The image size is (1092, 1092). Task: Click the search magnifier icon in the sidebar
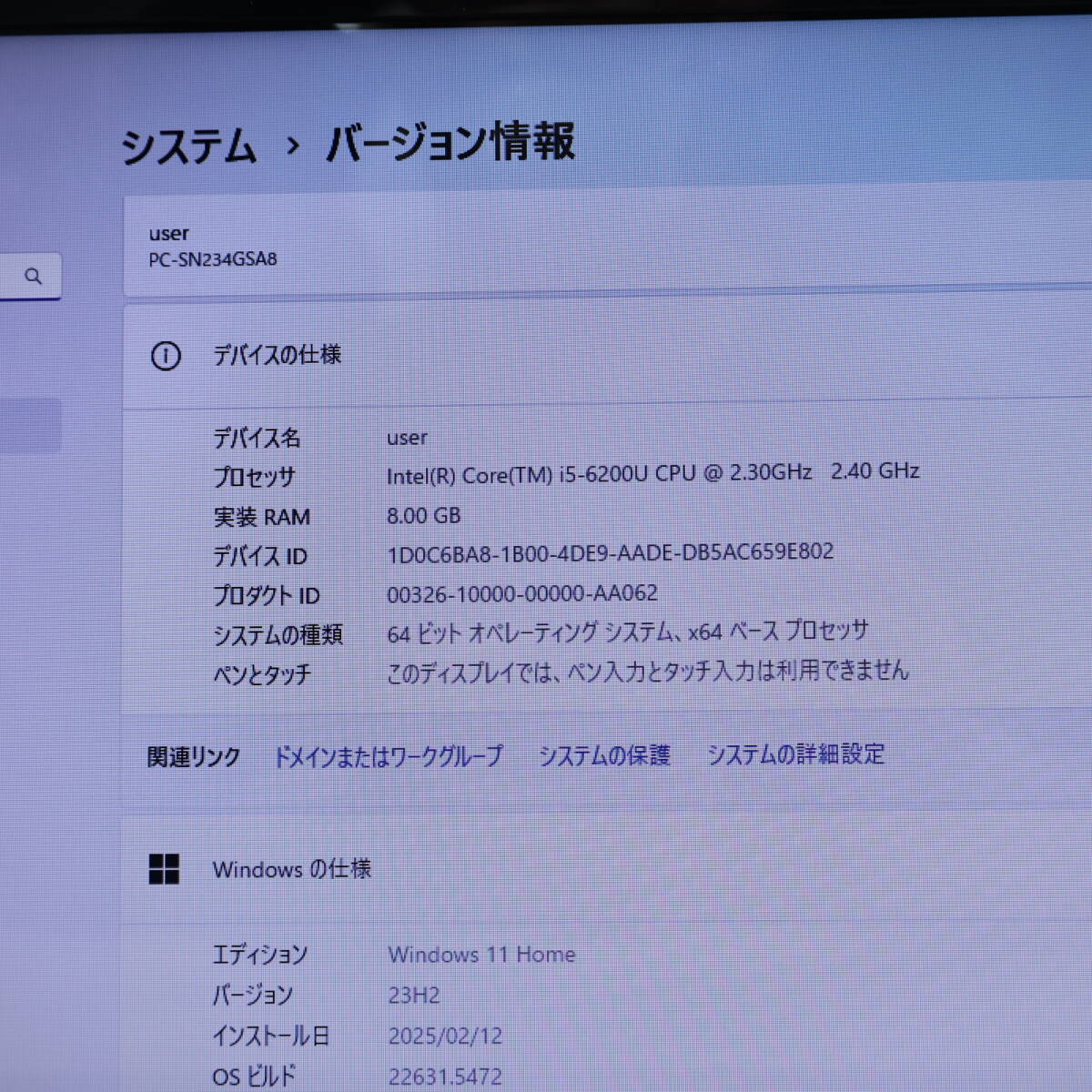(34, 276)
